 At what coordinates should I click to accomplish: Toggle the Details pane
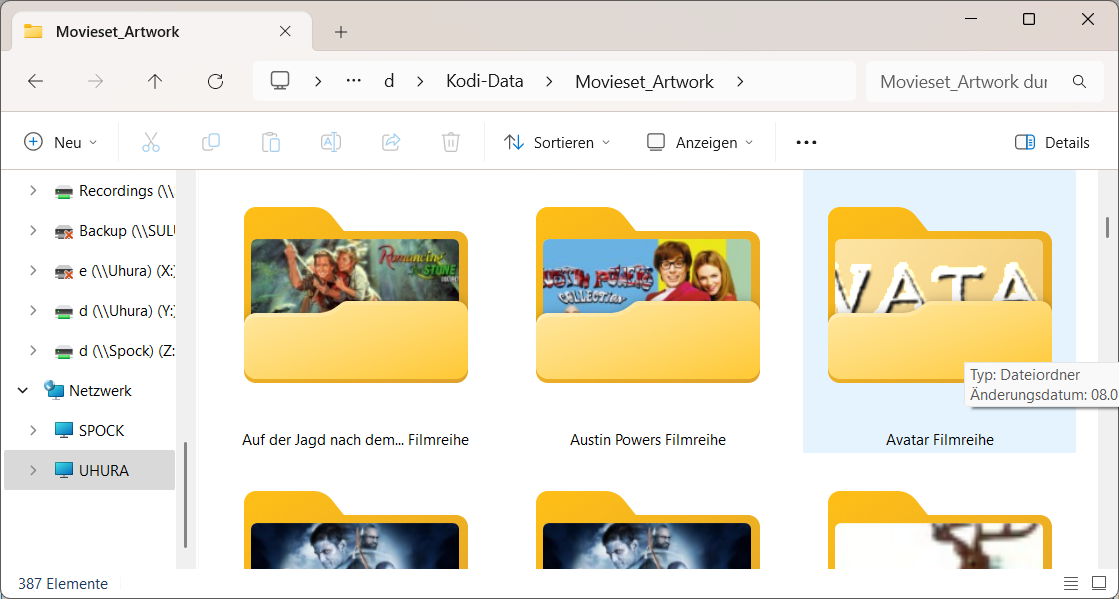pos(1052,142)
